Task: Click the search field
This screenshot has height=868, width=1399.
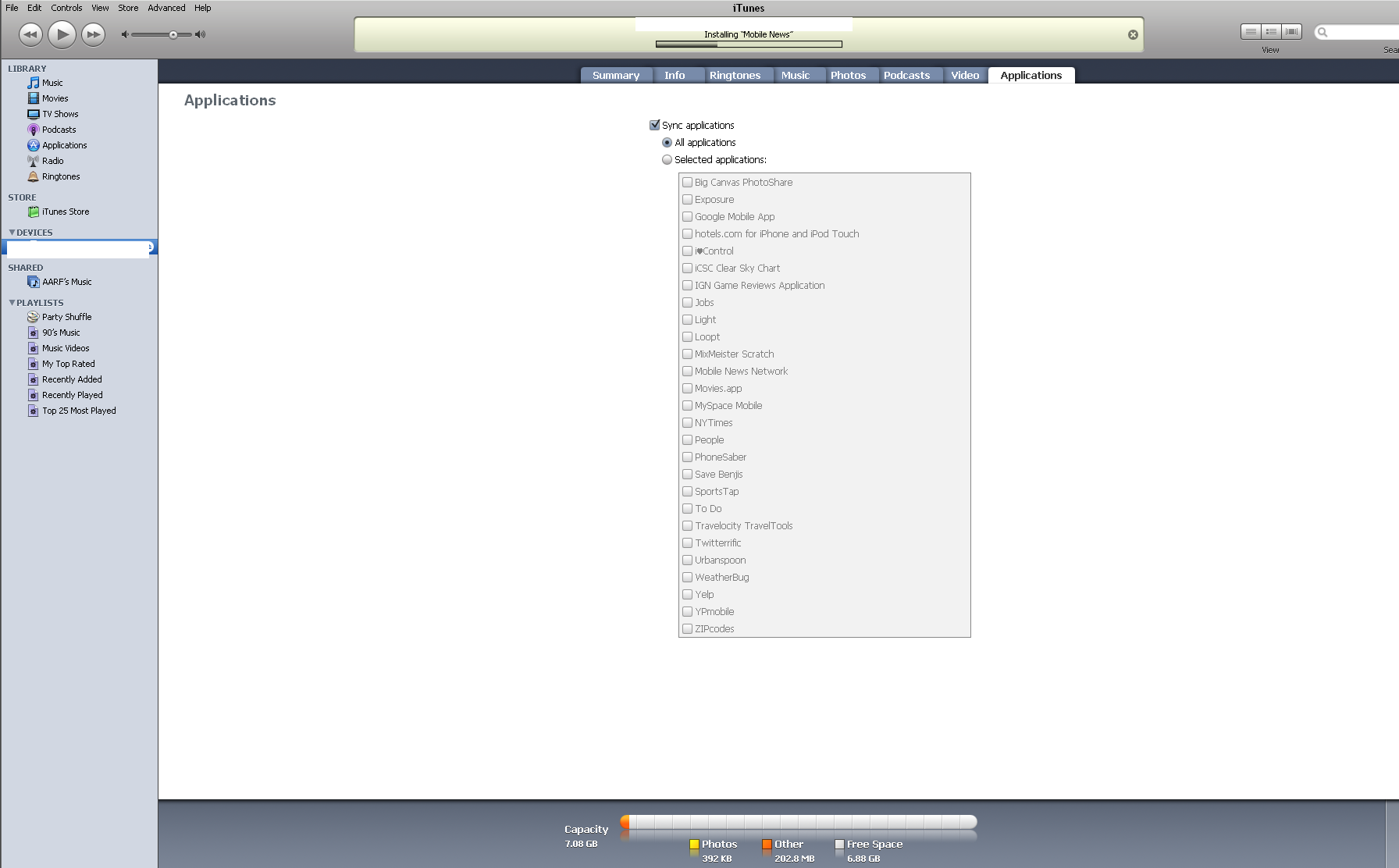Action: coord(1357,32)
